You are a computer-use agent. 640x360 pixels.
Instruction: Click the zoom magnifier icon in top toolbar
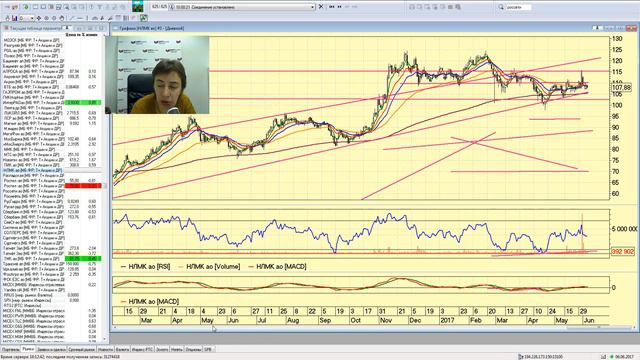click(x=67, y=7)
